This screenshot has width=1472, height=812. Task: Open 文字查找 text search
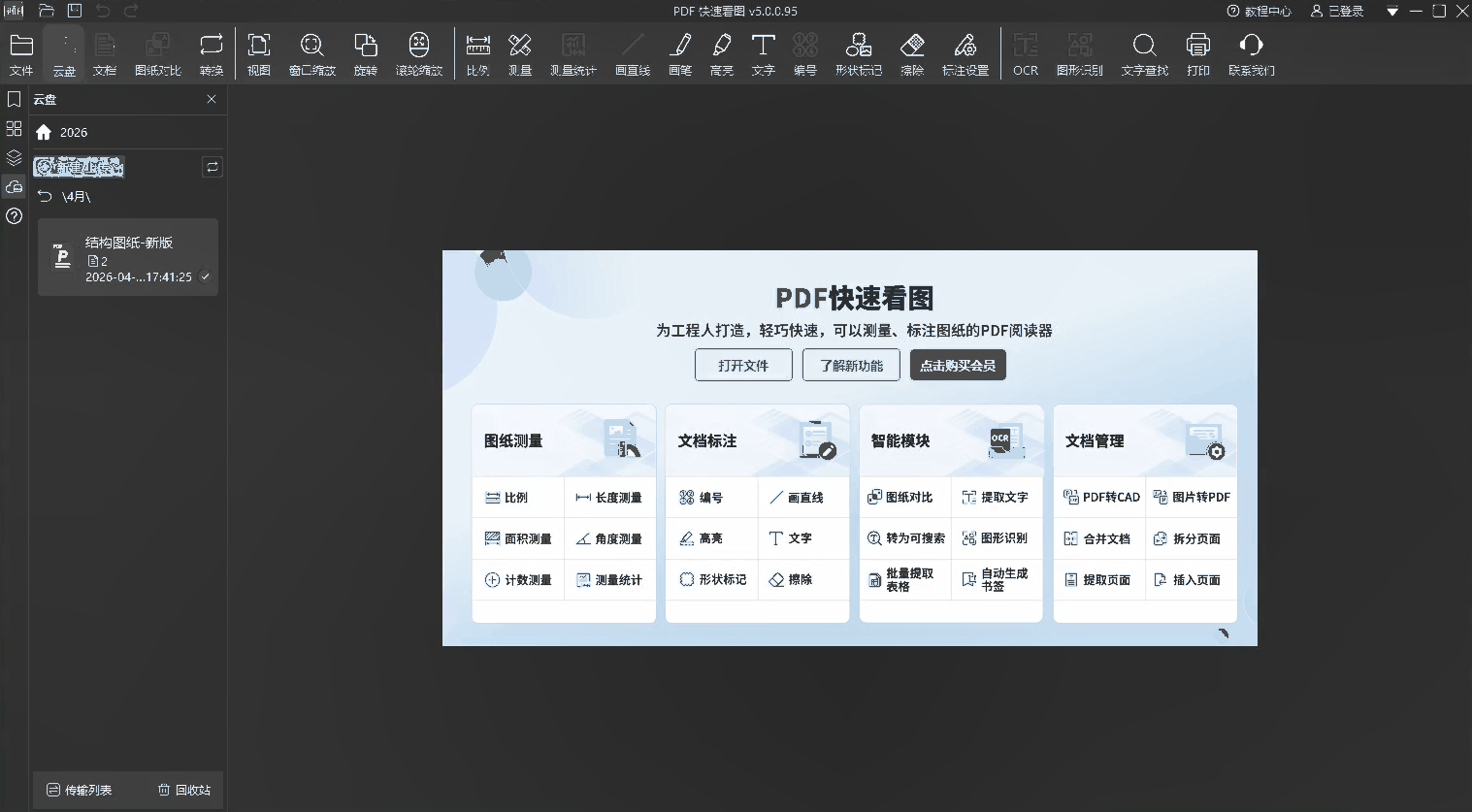1144,54
